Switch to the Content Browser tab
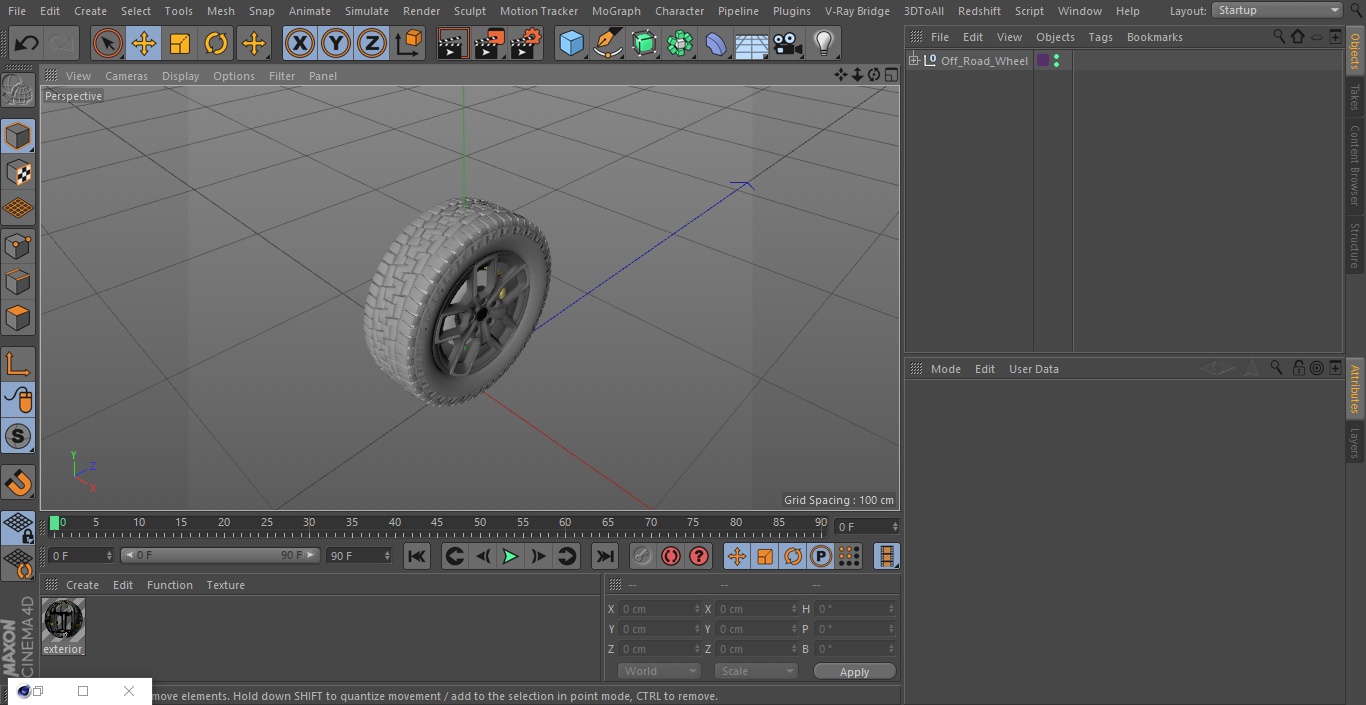 click(1355, 165)
